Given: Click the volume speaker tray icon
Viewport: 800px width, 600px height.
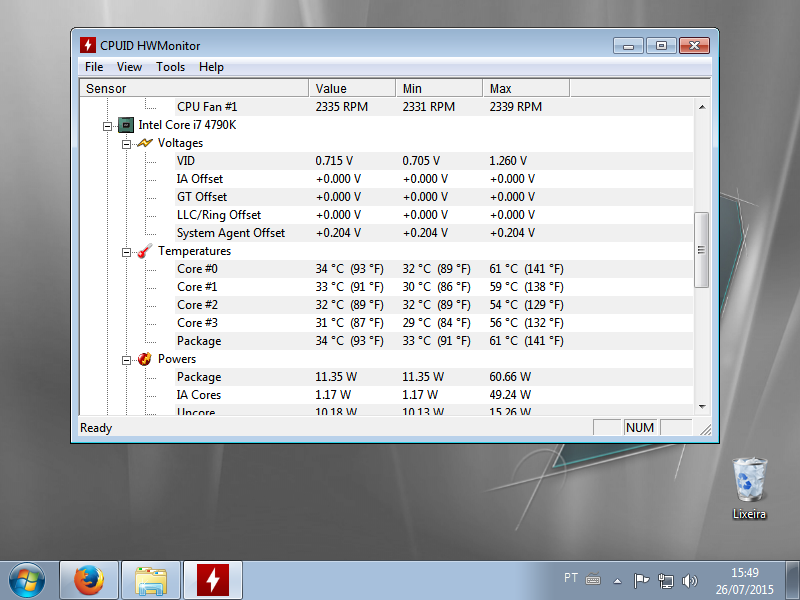Looking at the screenshot, I should click(x=689, y=580).
